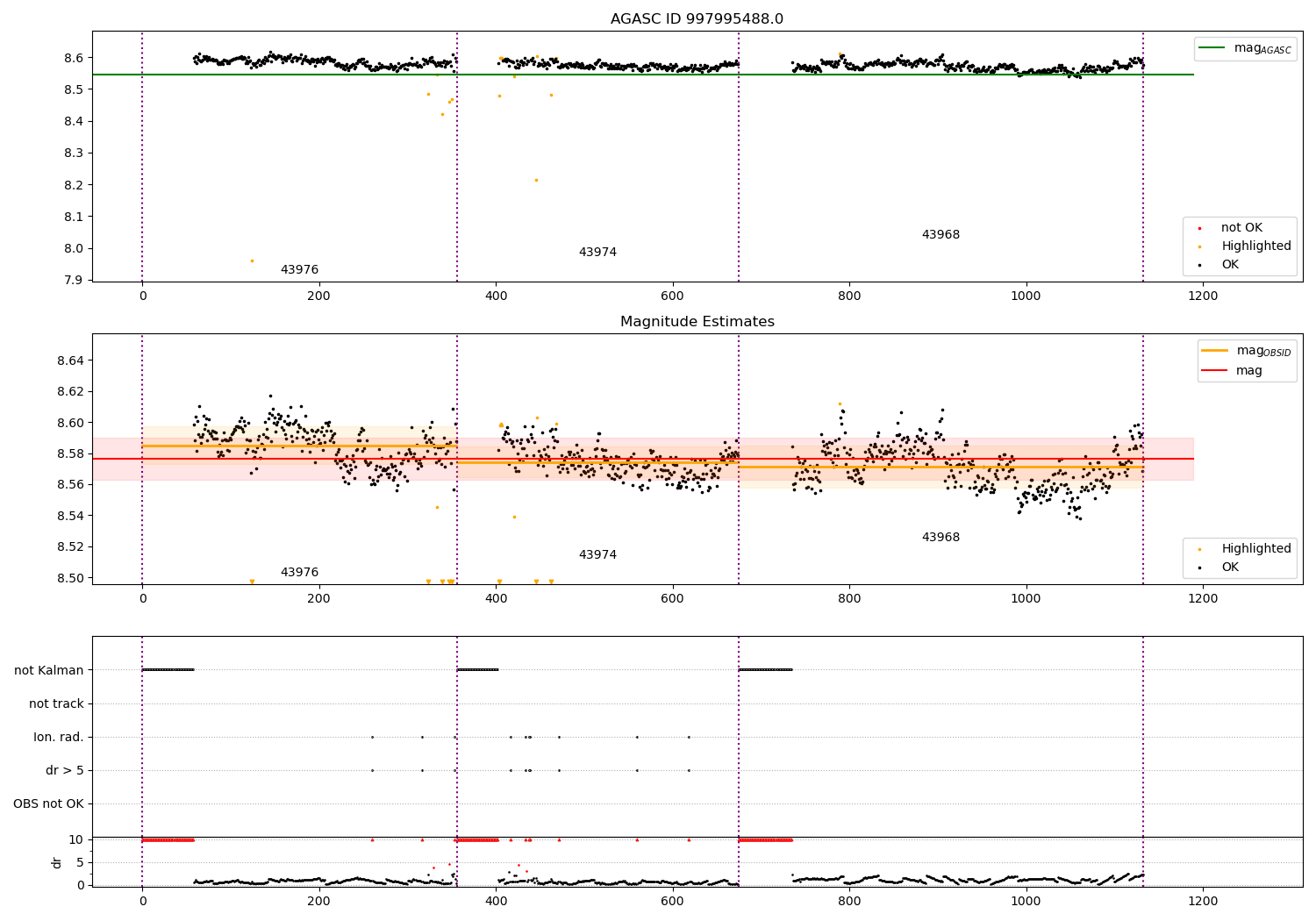Click the "not track" row label
The height and width of the screenshot is (921, 1316).
pyautogui.click(x=56, y=703)
